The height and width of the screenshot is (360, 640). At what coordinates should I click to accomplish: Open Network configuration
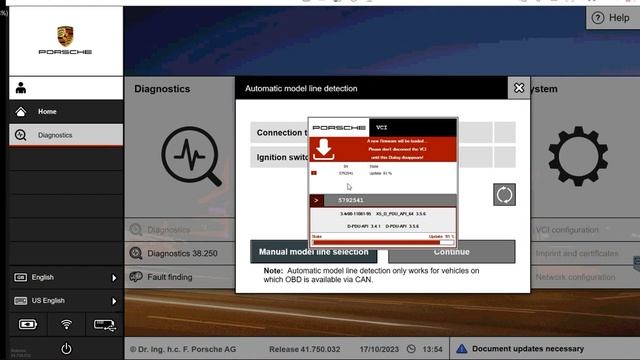click(x=575, y=277)
